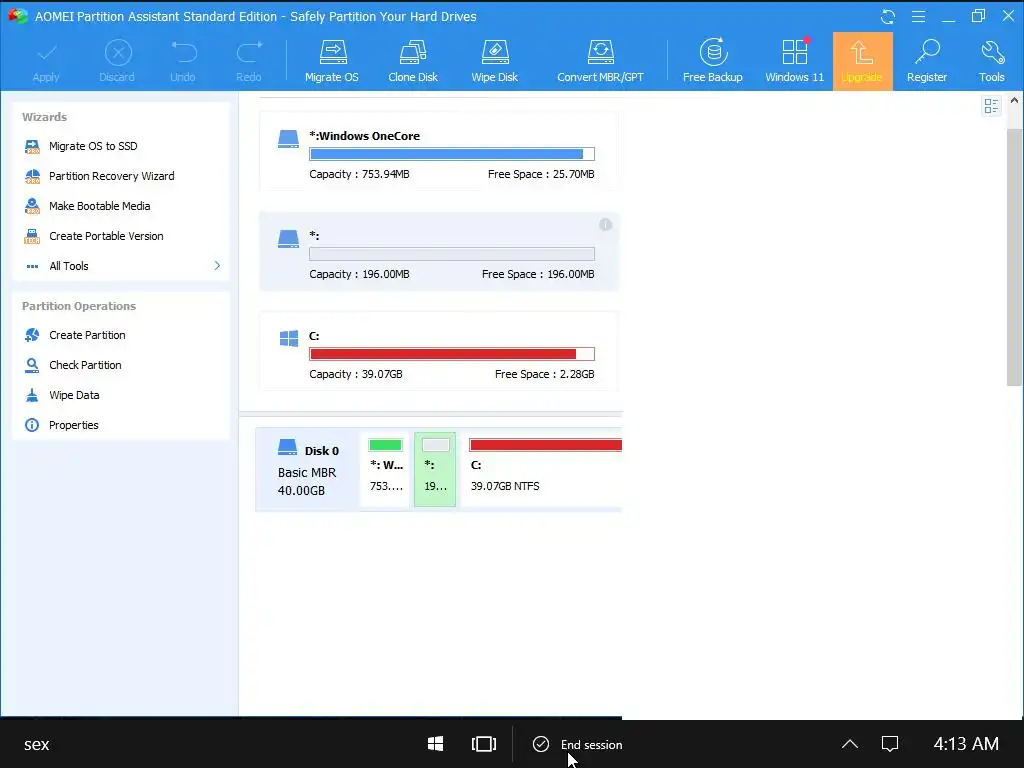This screenshot has height=768, width=1024.
Task: Click the Create Portable Version icon
Action: pos(32,236)
